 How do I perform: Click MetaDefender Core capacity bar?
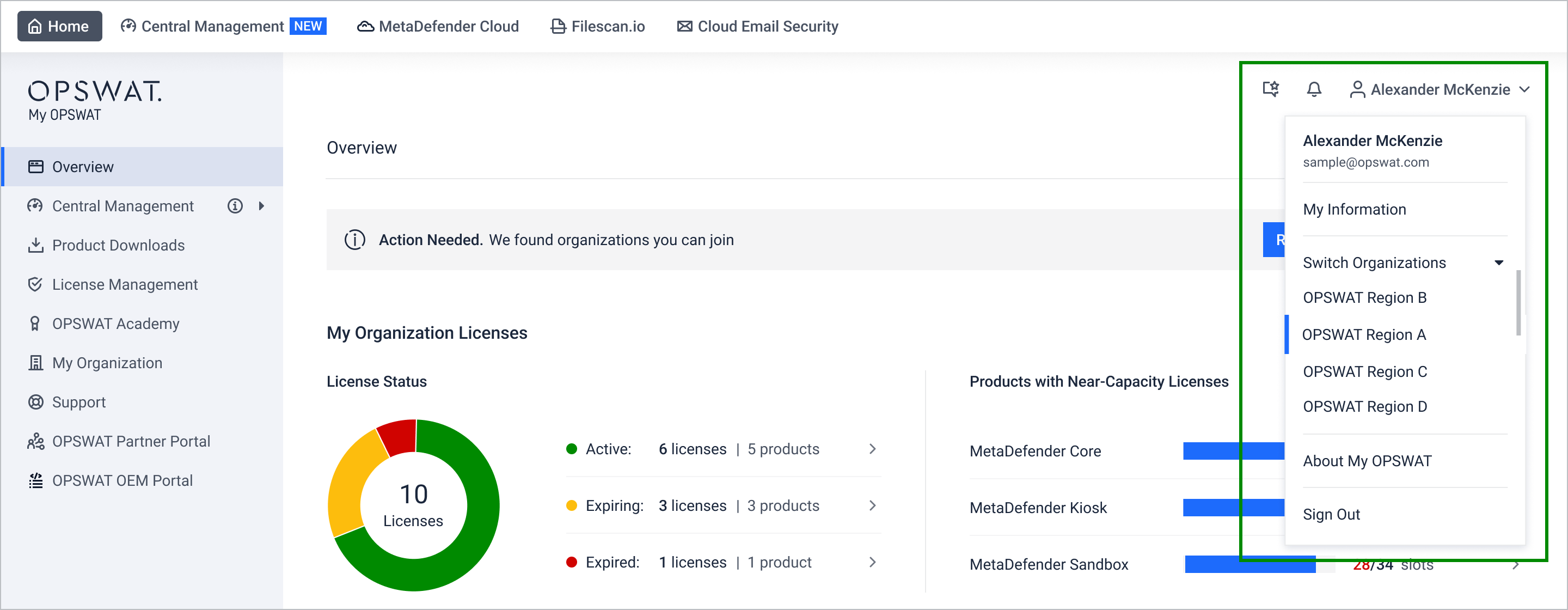1233,451
